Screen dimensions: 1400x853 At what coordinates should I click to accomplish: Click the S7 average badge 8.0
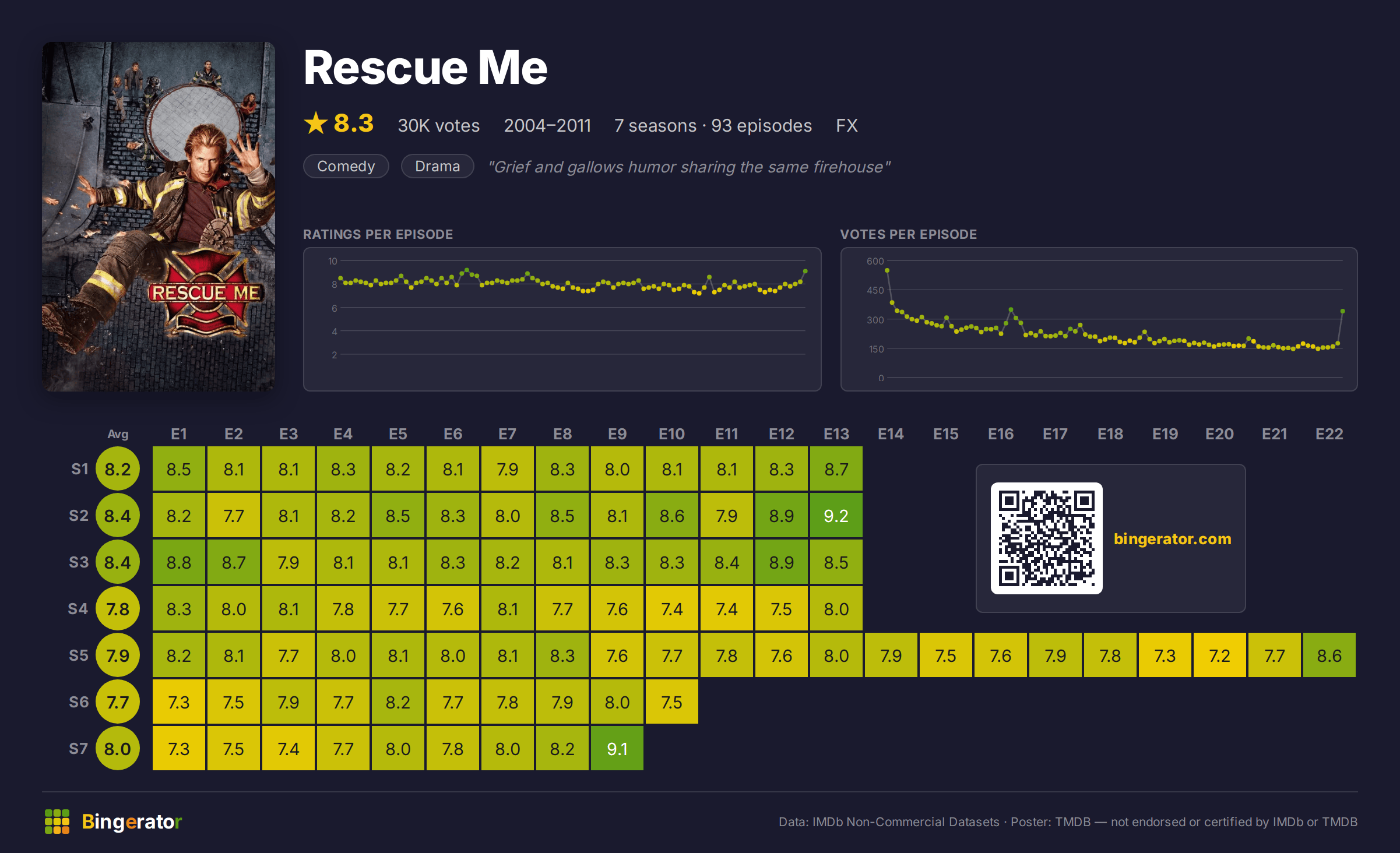(x=118, y=749)
